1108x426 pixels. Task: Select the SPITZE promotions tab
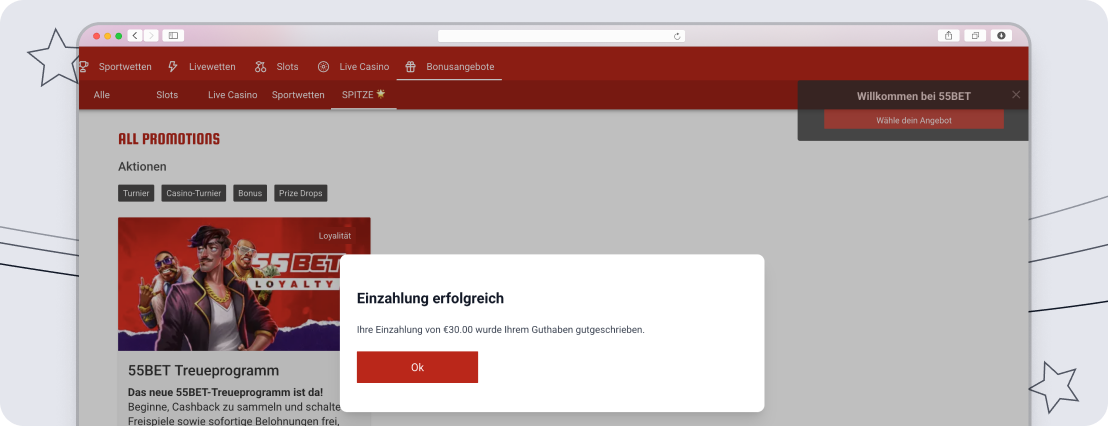[363, 95]
